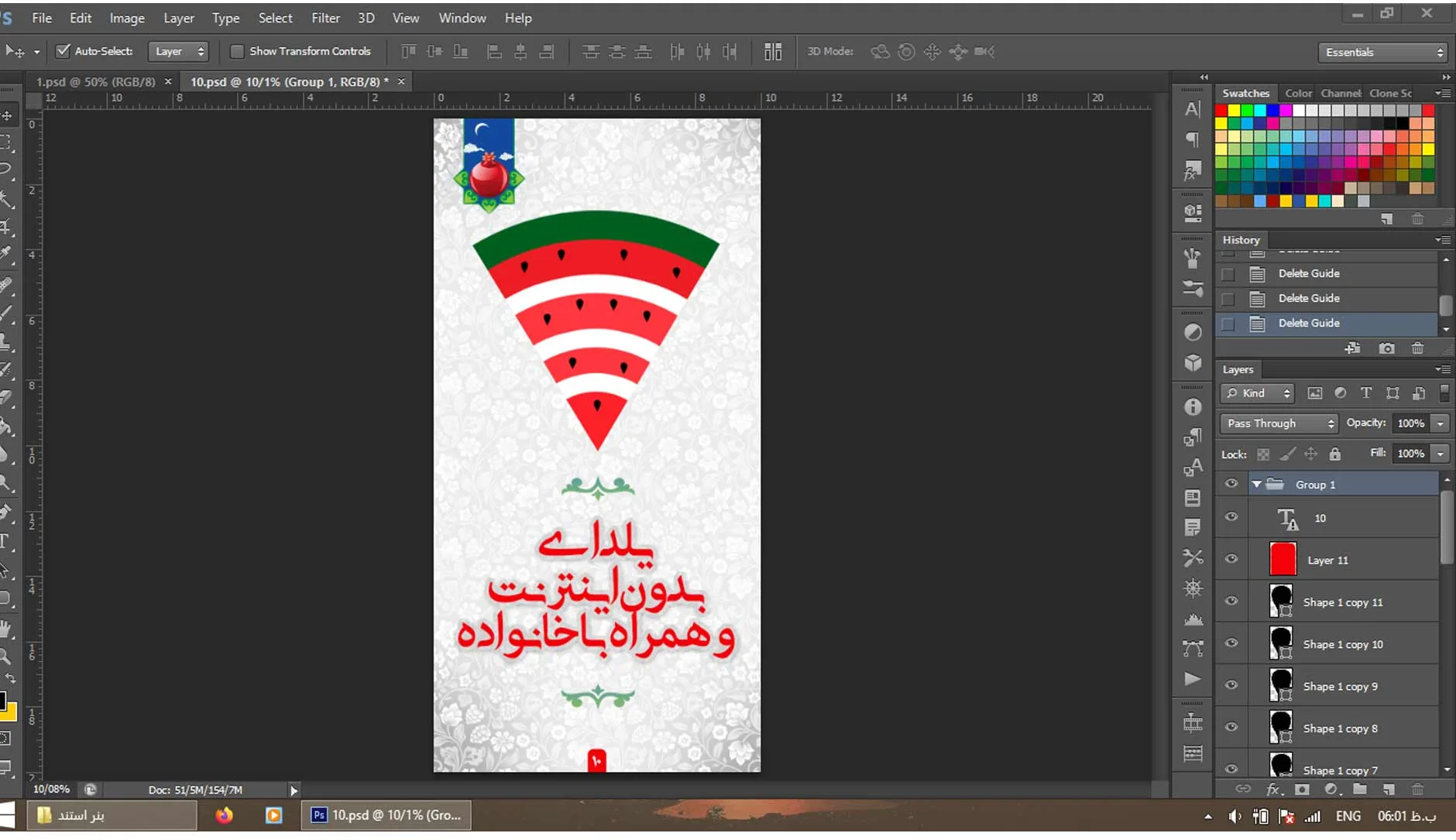Add layer mask from Layers panel bottom

[x=1302, y=790]
